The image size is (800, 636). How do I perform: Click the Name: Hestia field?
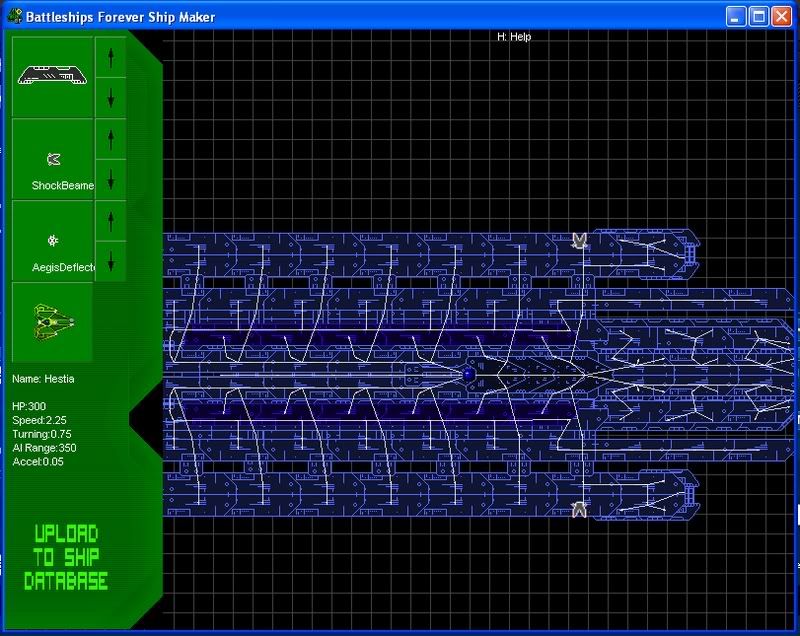[x=43, y=379]
